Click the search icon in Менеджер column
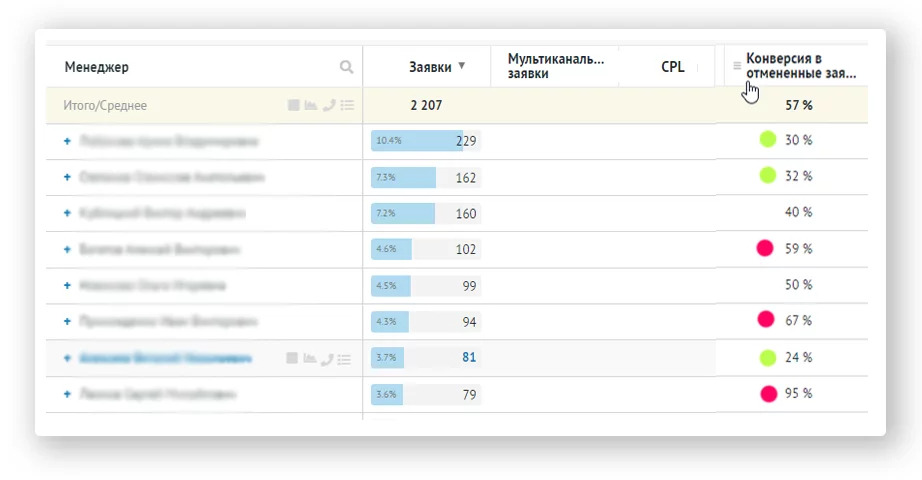The height and width of the screenshot is (480, 922). (346, 68)
